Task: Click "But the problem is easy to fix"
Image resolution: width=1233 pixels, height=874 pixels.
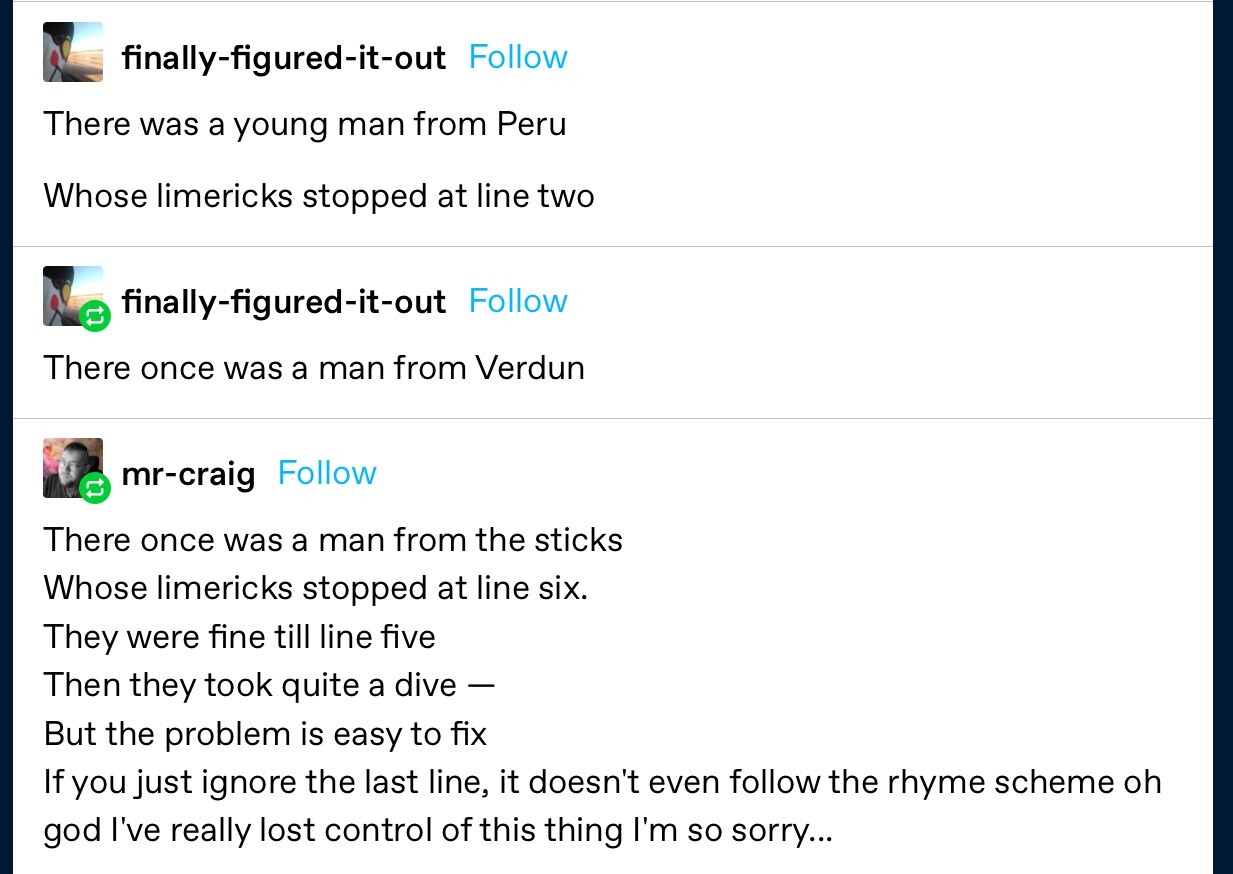Action: click(265, 734)
